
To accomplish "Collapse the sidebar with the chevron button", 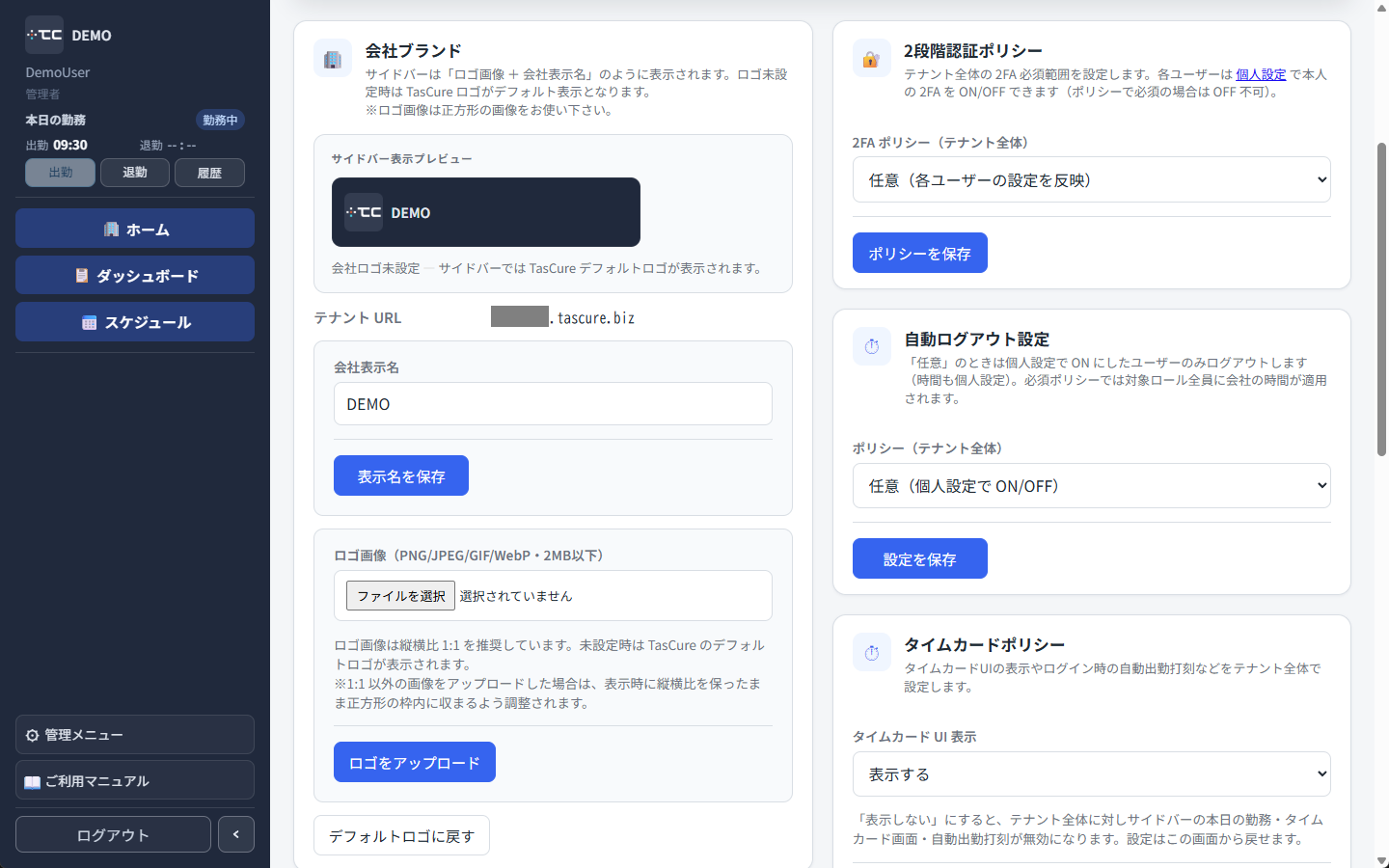I will (x=236, y=834).
